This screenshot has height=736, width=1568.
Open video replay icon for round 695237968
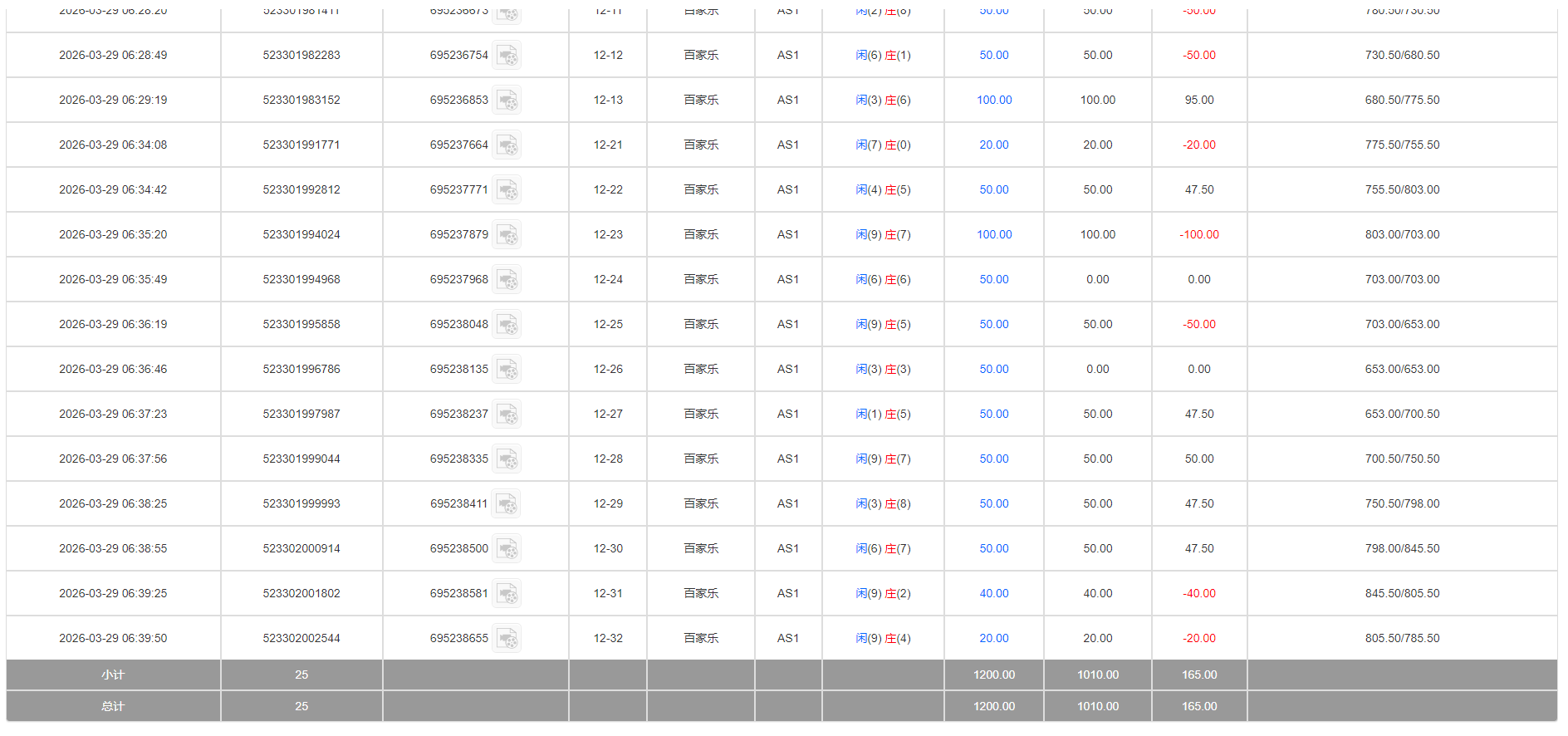pyautogui.click(x=507, y=280)
